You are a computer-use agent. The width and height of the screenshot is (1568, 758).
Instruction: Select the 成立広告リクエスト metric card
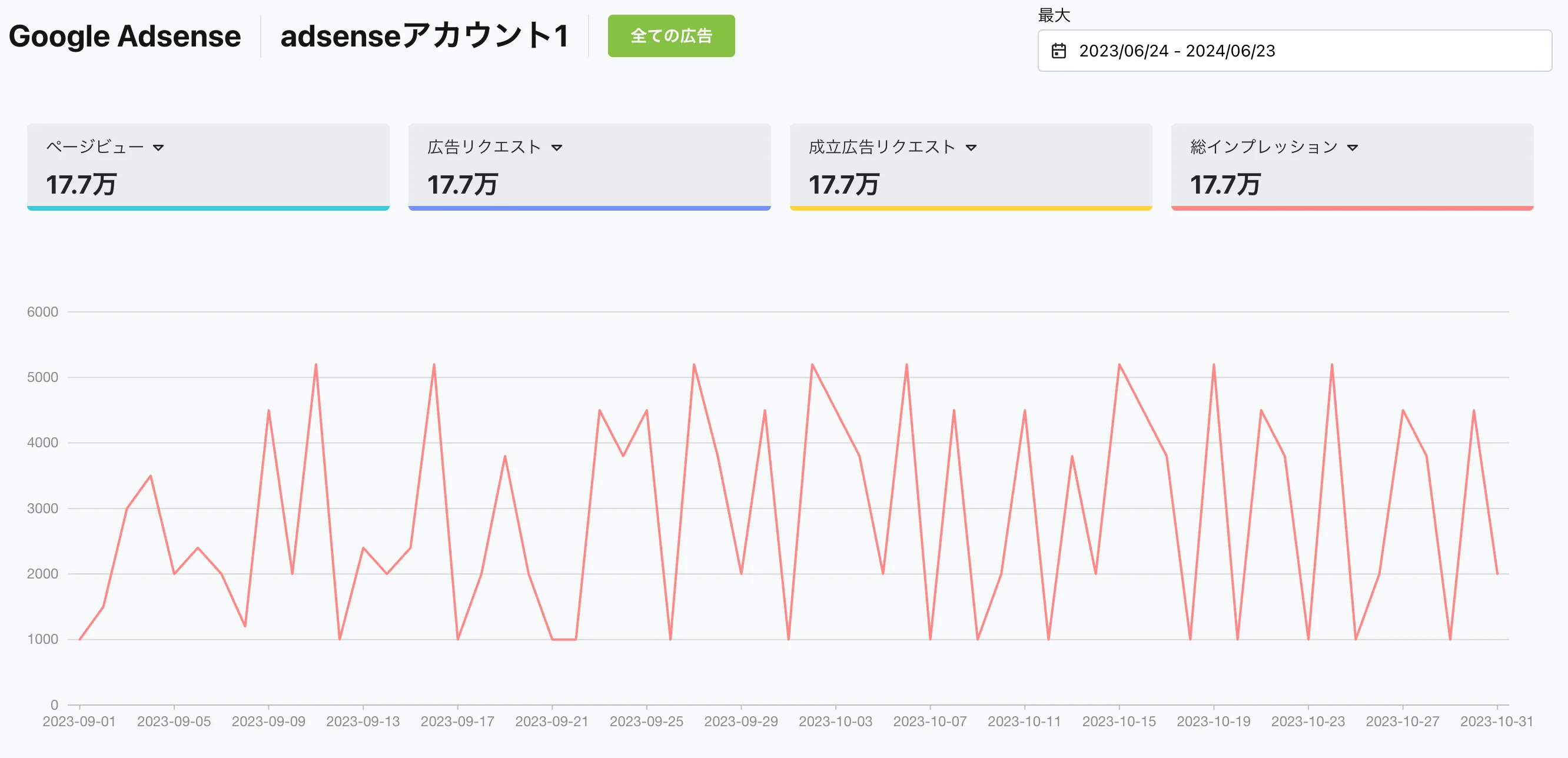coord(970,166)
